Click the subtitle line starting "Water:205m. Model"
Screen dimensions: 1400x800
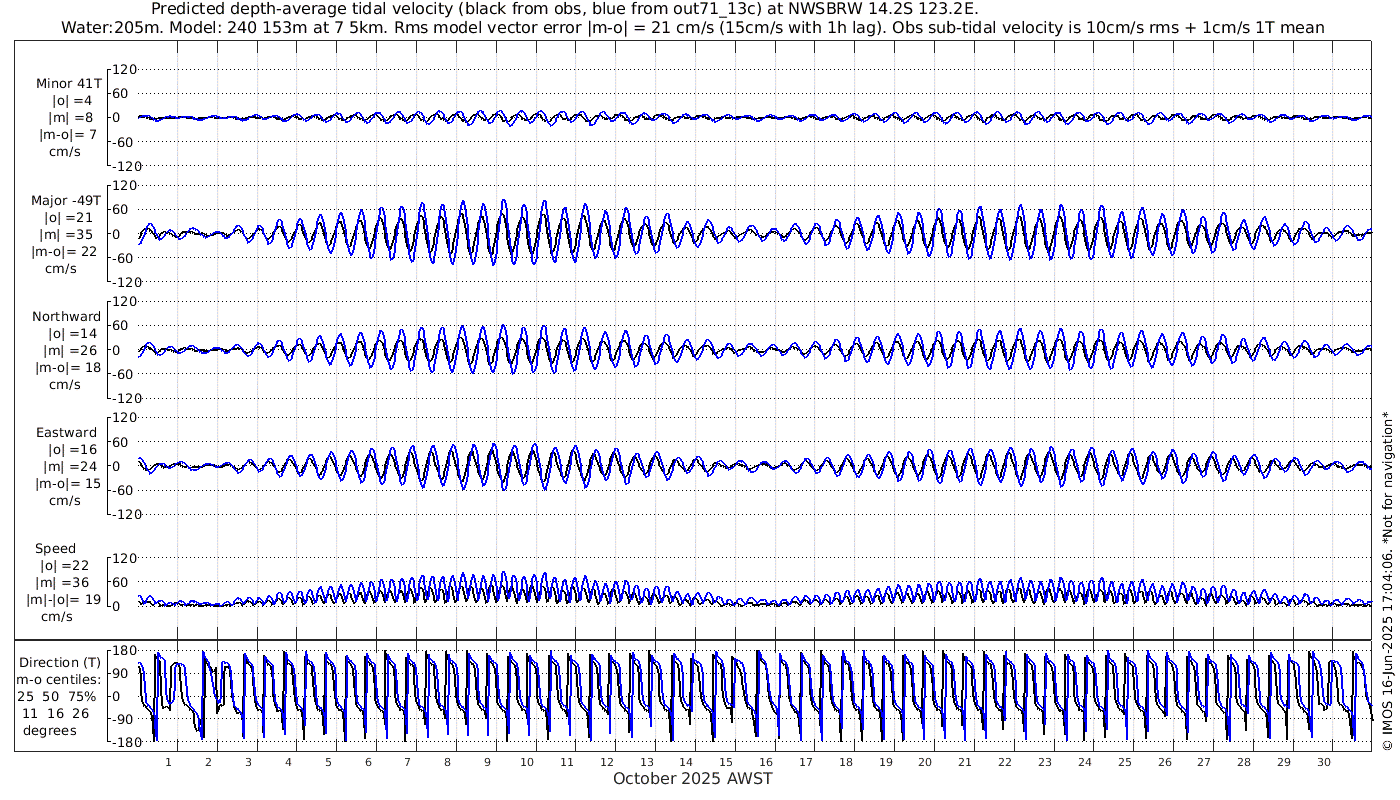(691, 28)
